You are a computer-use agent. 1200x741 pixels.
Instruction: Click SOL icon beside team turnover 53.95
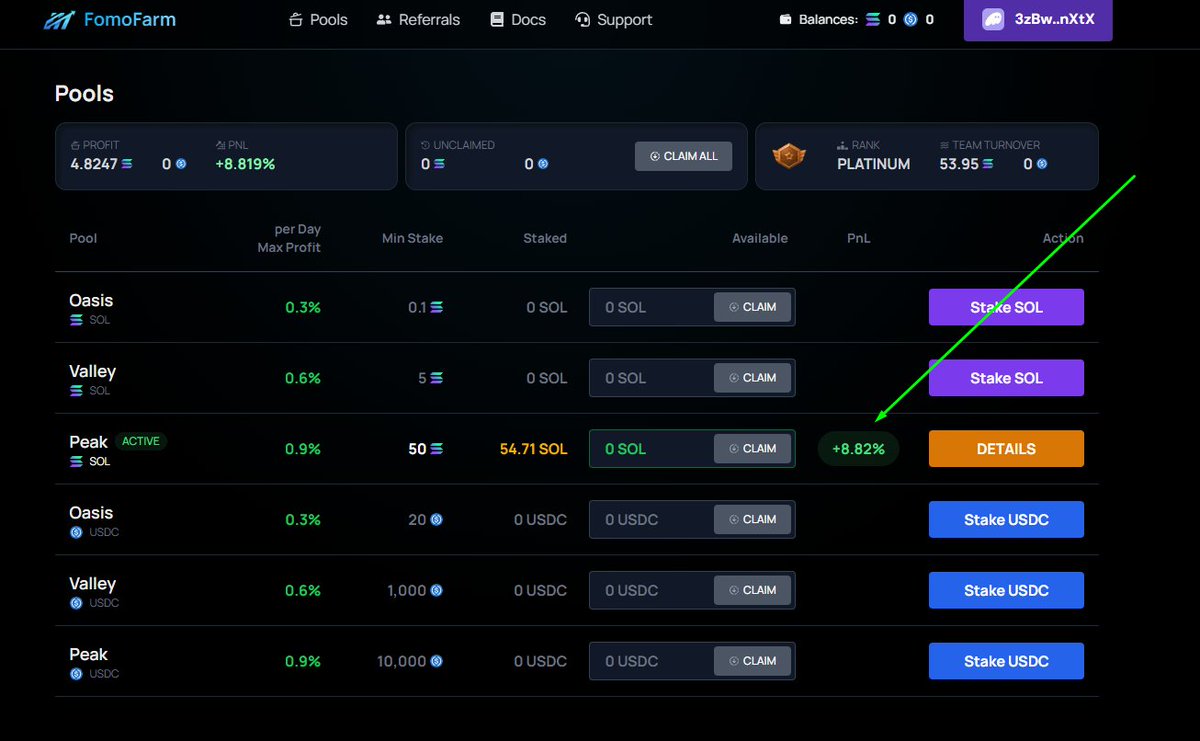coord(988,164)
